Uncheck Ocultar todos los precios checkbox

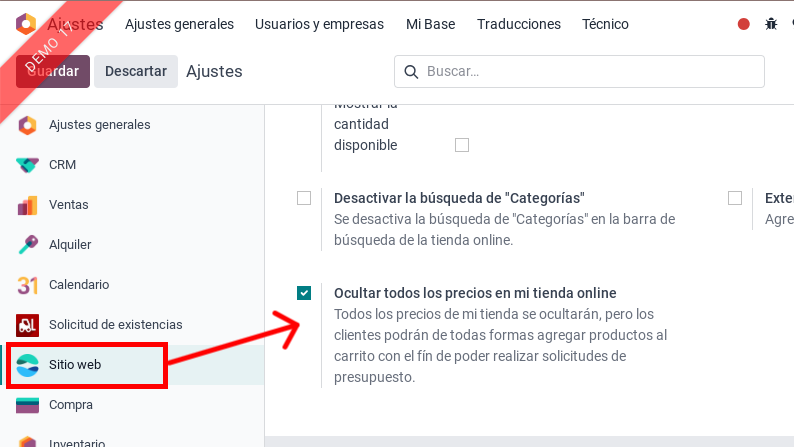click(x=304, y=293)
